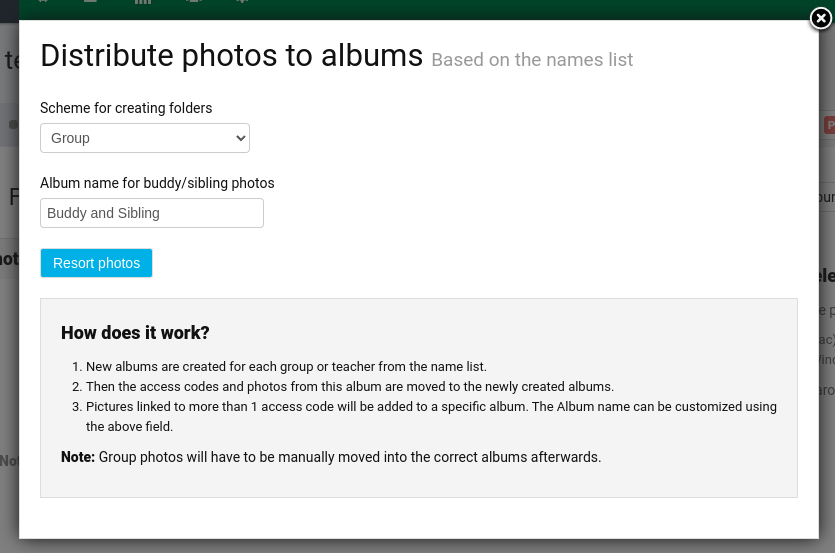Select step 1 'New albums are created' text
The image size is (835, 553).
click(286, 367)
